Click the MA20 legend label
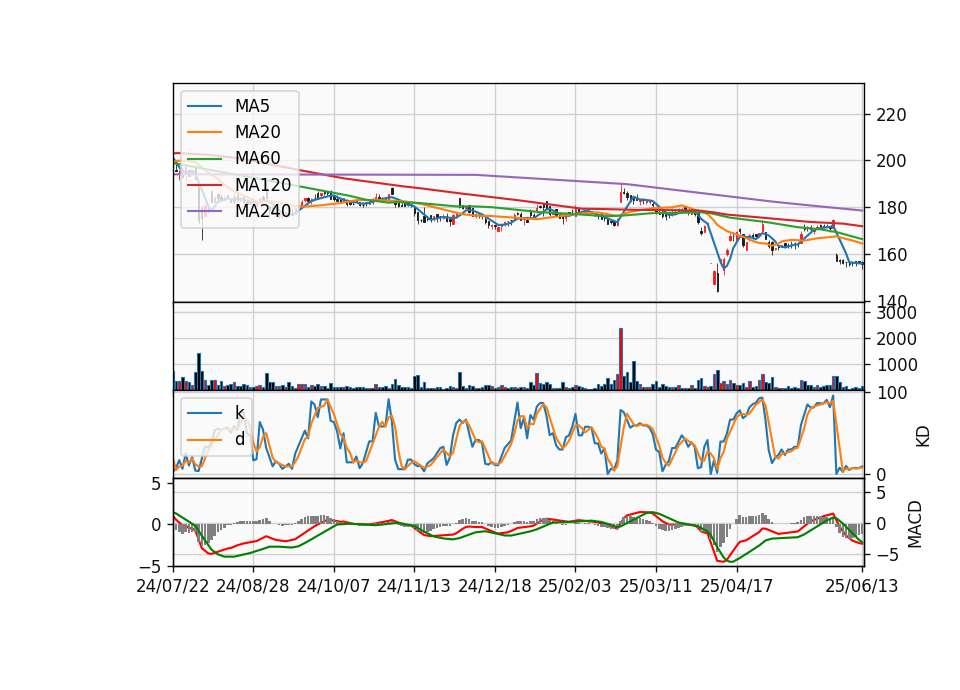The width and height of the screenshot is (960, 690). click(x=257, y=132)
